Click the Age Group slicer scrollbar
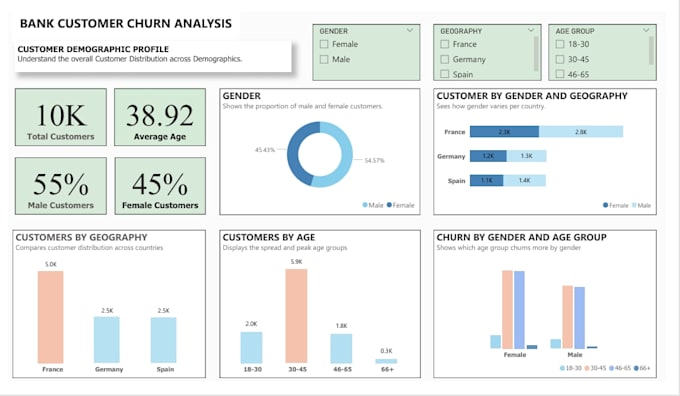680x396 pixels. 651,51
